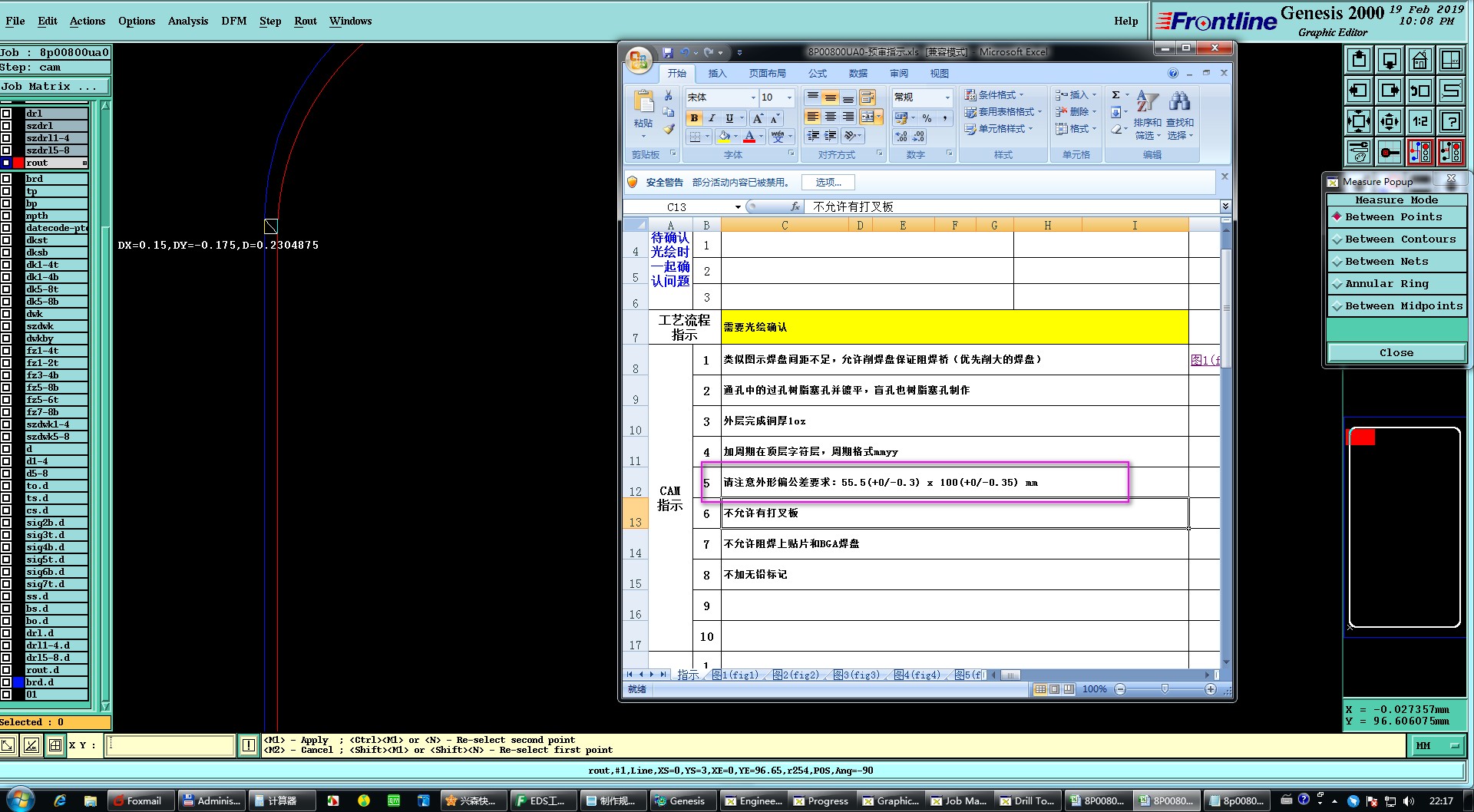The width and height of the screenshot is (1474, 812).
Task: Toggle the checkbox for the rout layer
Action: 6,163
